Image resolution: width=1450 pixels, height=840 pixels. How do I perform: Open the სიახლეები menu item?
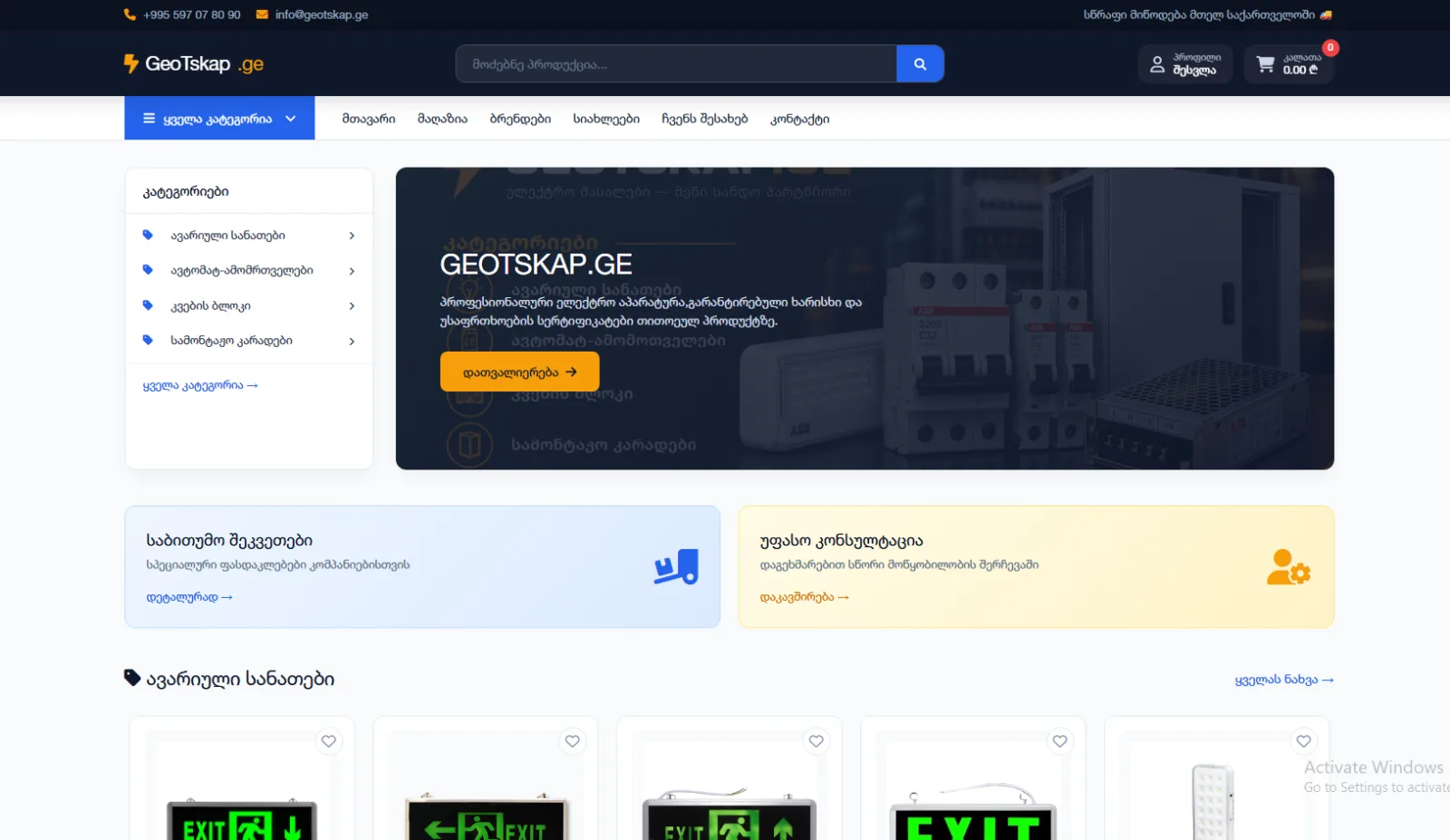(606, 119)
